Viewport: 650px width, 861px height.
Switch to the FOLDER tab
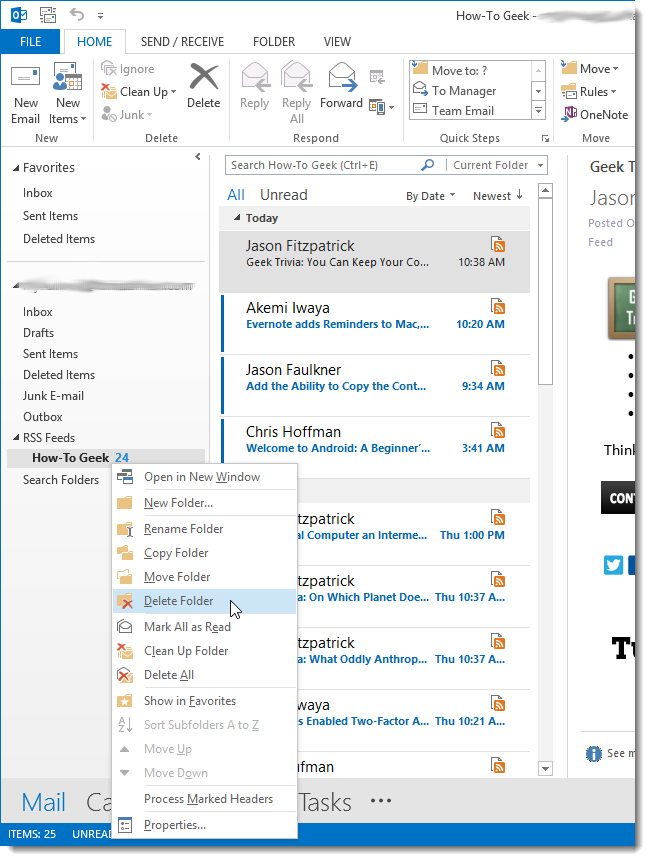click(274, 42)
